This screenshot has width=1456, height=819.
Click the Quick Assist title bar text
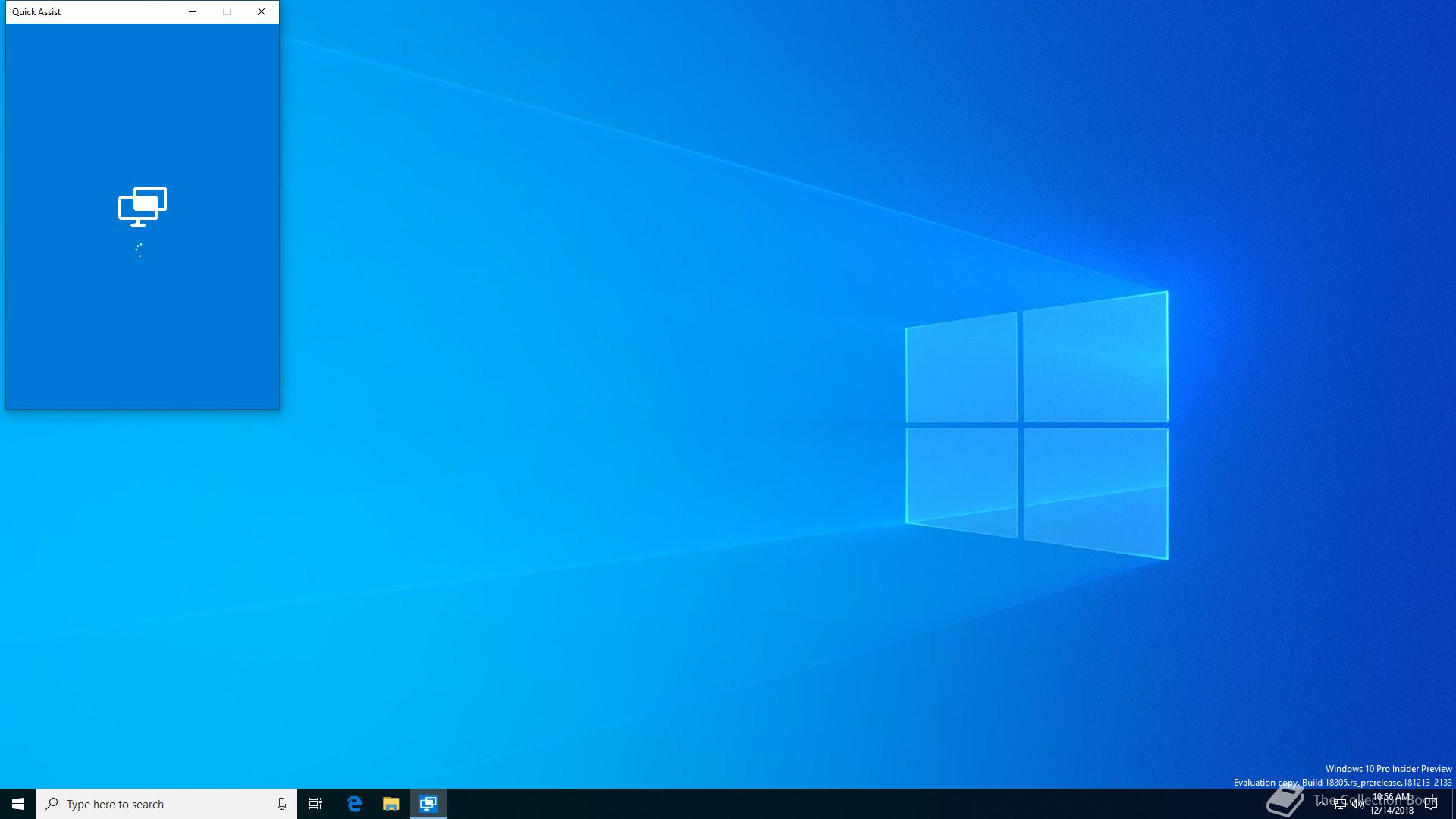(x=36, y=12)
